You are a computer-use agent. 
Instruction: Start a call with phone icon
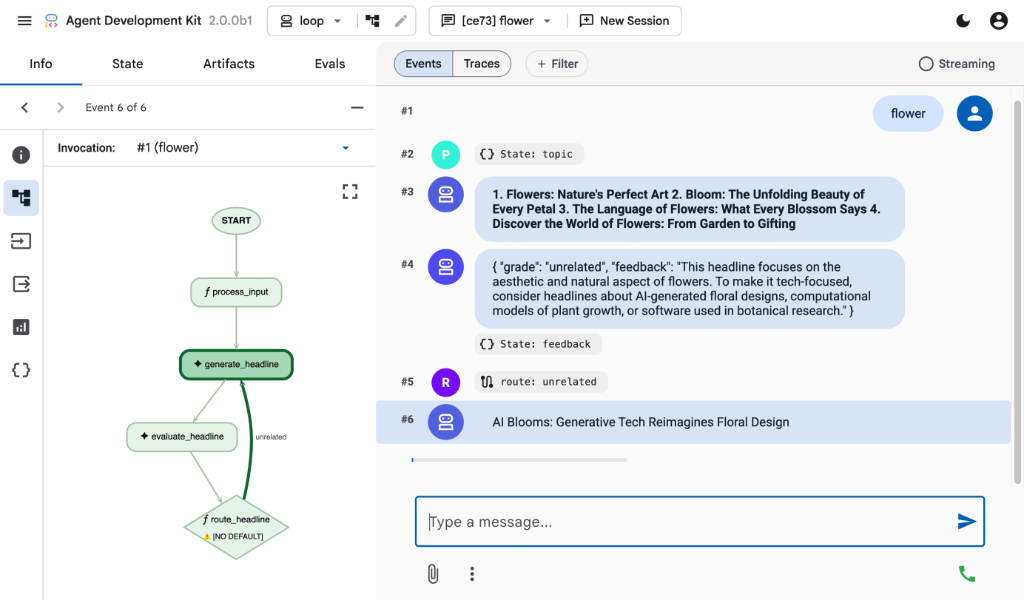click(x=967, y=574)
